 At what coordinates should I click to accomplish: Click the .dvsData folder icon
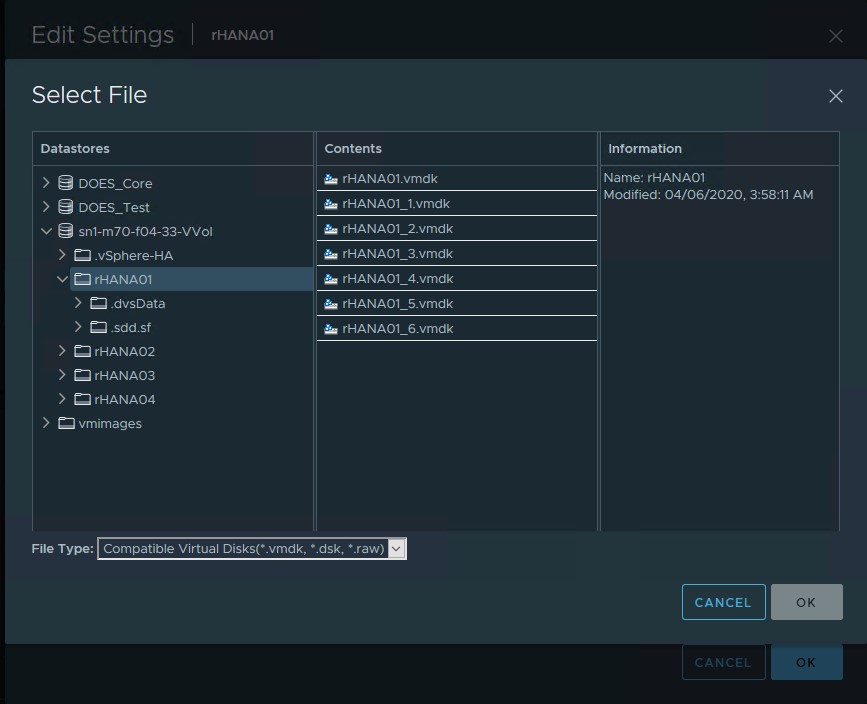coord(98,303)
